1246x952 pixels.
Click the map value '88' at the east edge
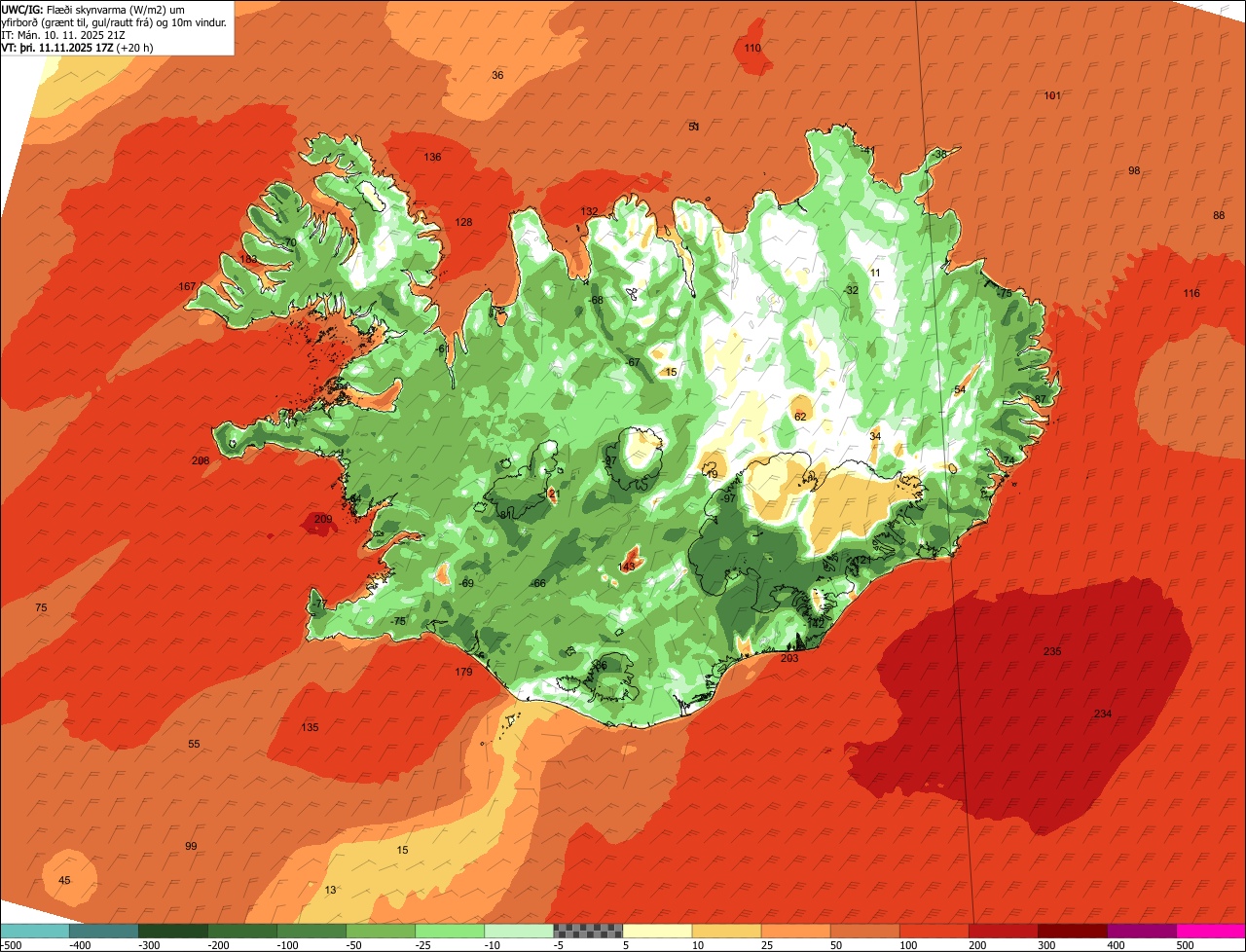(1219, 215)
